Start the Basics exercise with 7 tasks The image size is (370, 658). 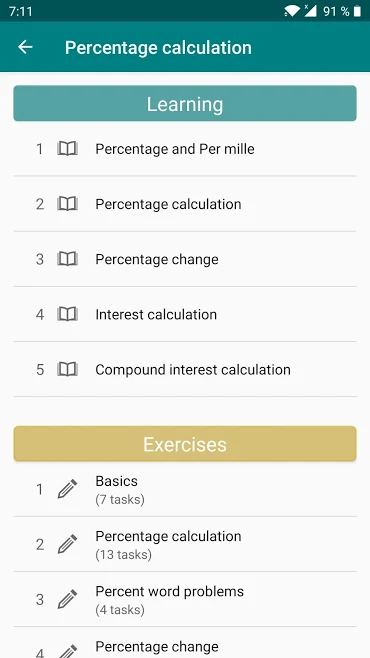tap(185, 489)
